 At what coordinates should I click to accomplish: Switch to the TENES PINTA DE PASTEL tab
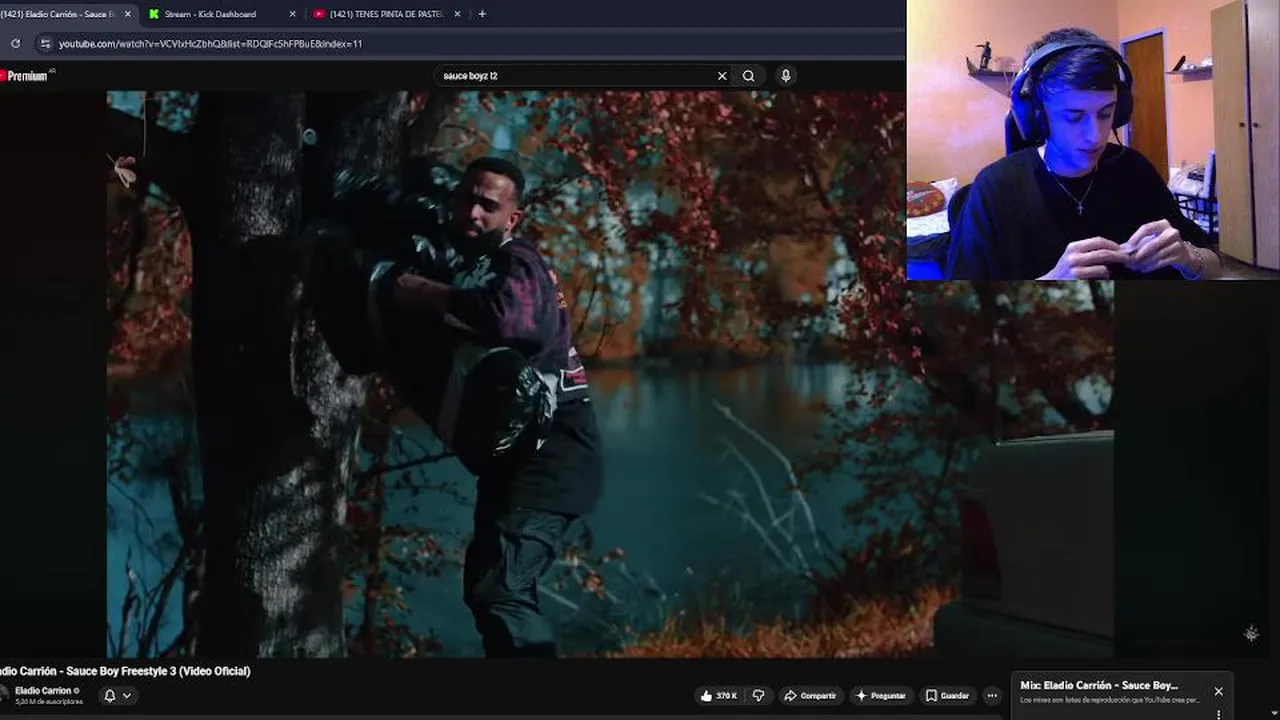pos(385,14)
